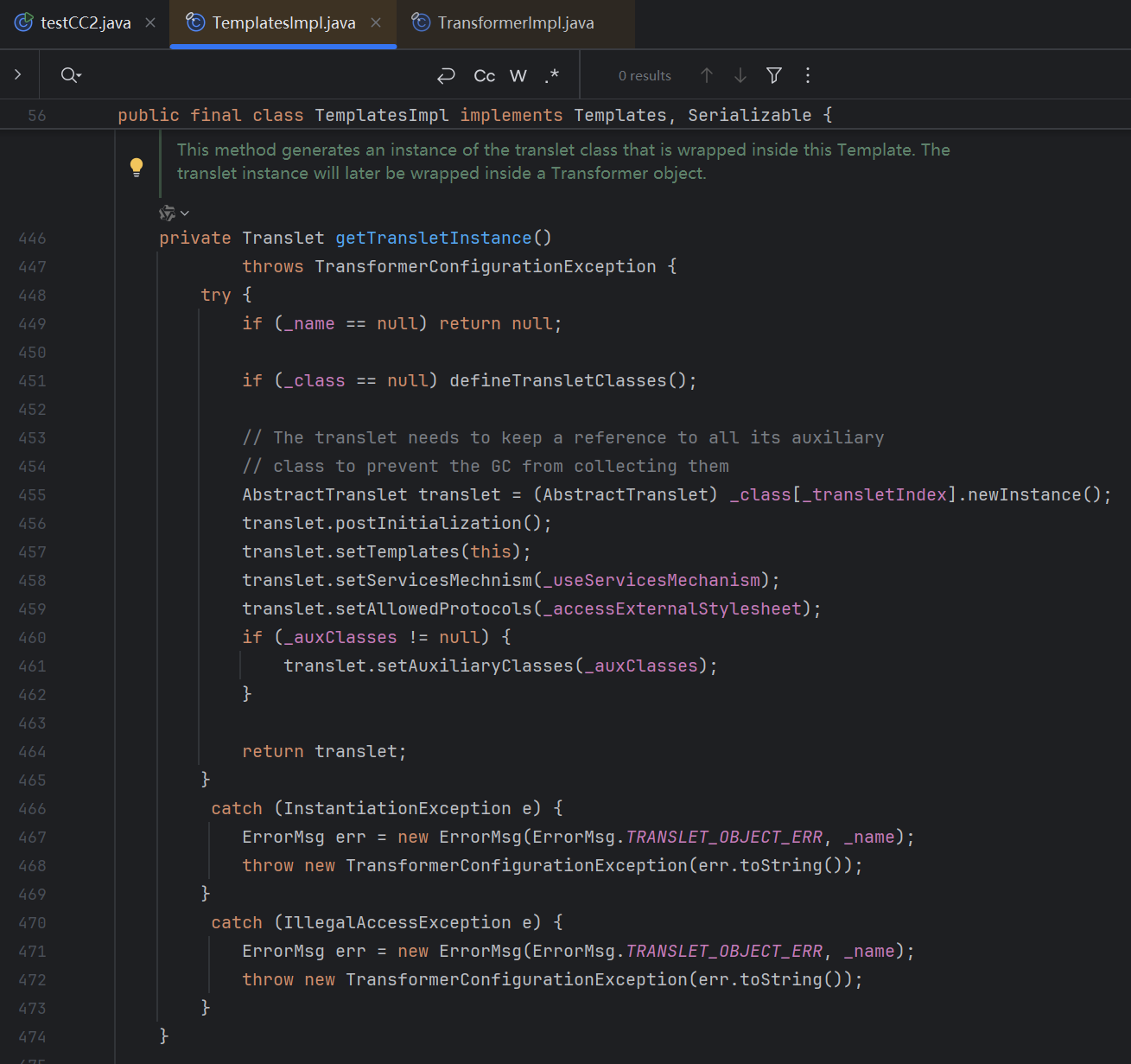Viewport: 1131px width, 1064px height.
Task: Open the usages inlay dropdown above getTransletInstance
Action: coord(175,213)
